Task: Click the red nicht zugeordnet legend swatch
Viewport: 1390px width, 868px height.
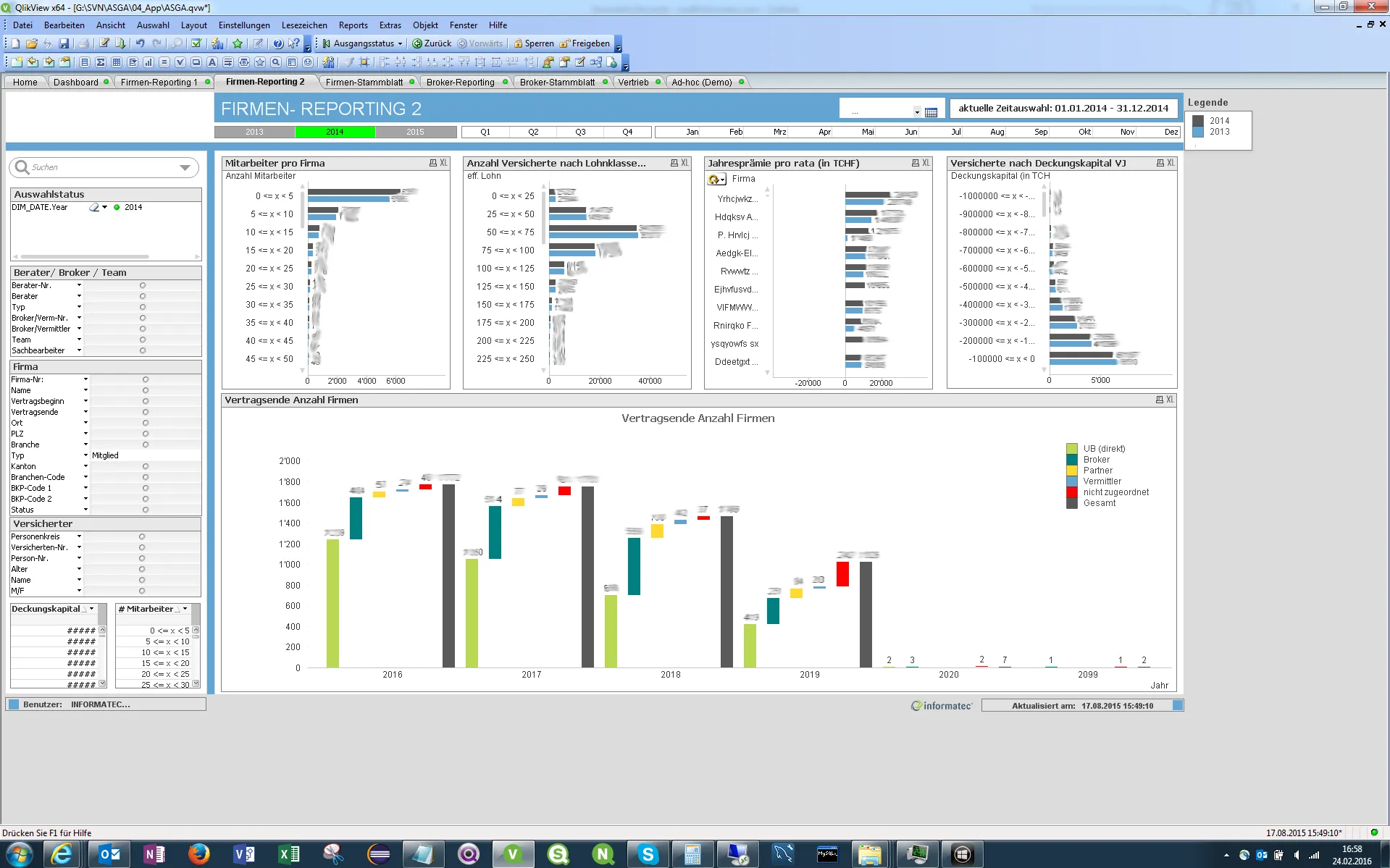Action: click(1072, 492)
